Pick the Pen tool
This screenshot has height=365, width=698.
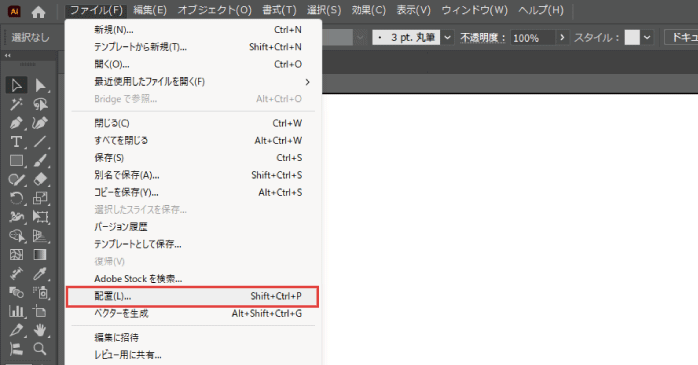(x=16, y=123)
